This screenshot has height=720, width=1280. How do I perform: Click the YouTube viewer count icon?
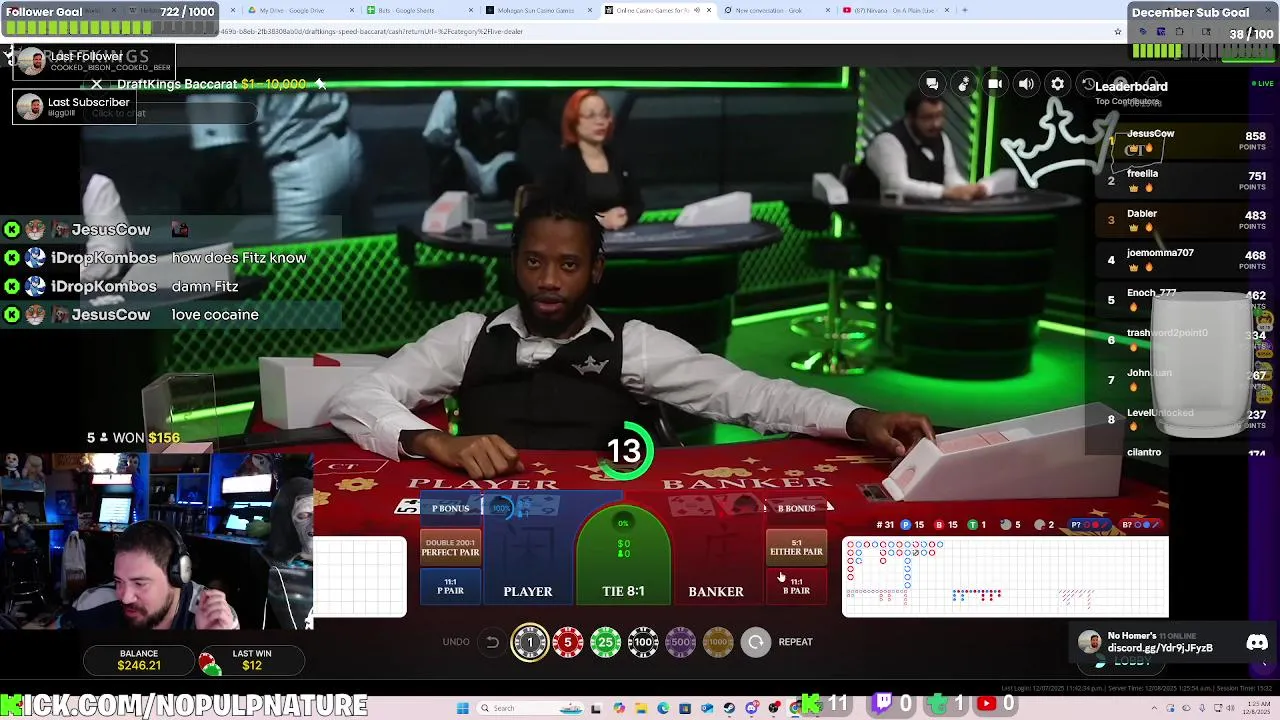pos(987,705)
